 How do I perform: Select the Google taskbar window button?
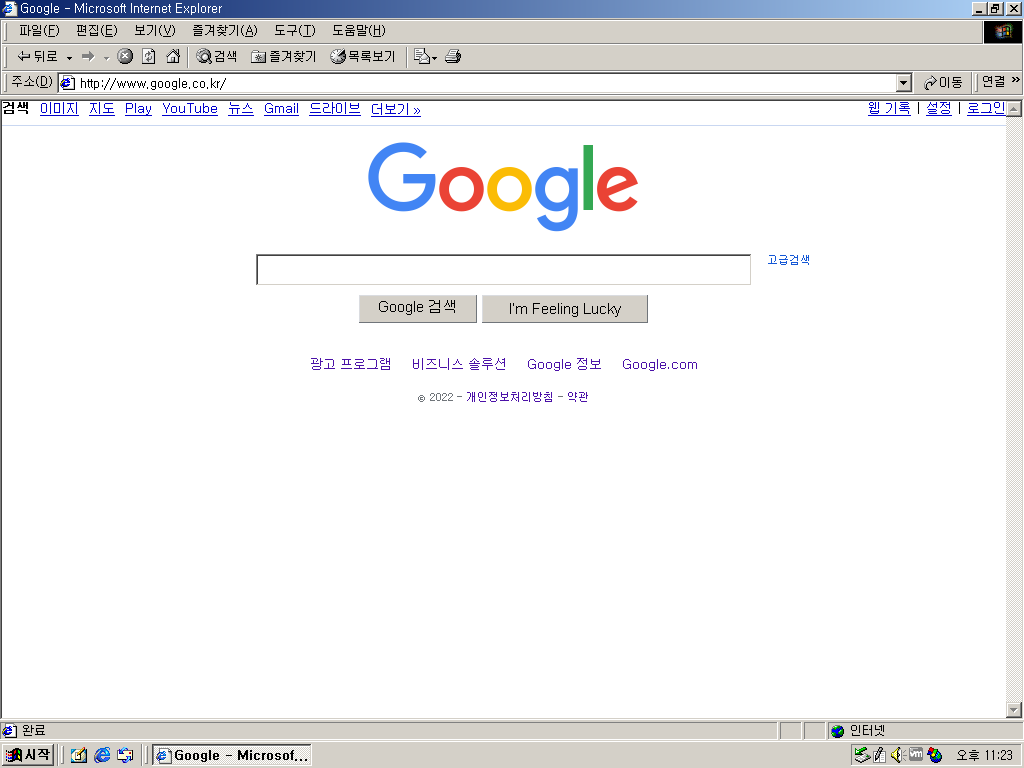point(232,755)
